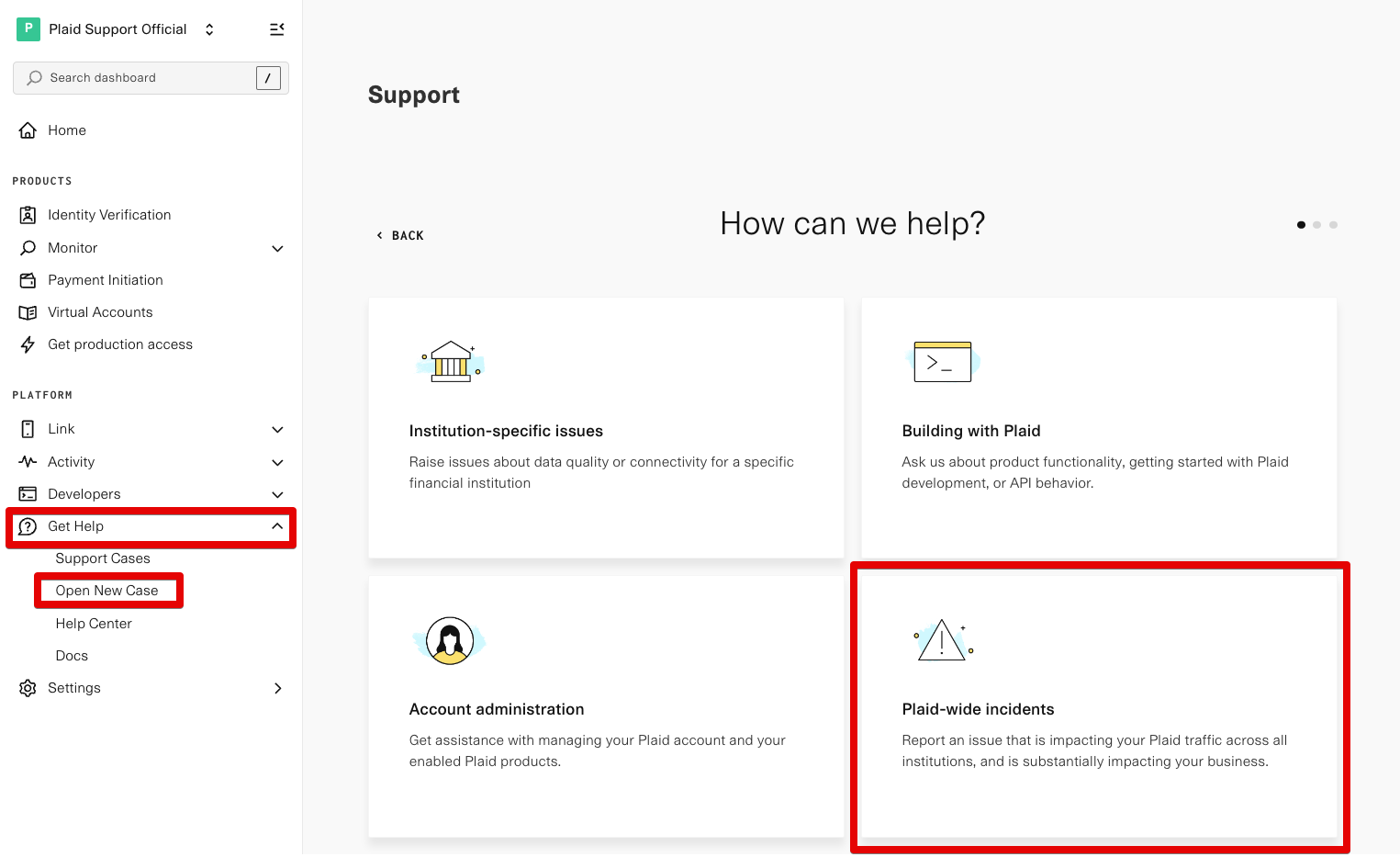Click the Search dashboard input field
Viewport: 1400px width, 857px height.
tap(138, 77)
